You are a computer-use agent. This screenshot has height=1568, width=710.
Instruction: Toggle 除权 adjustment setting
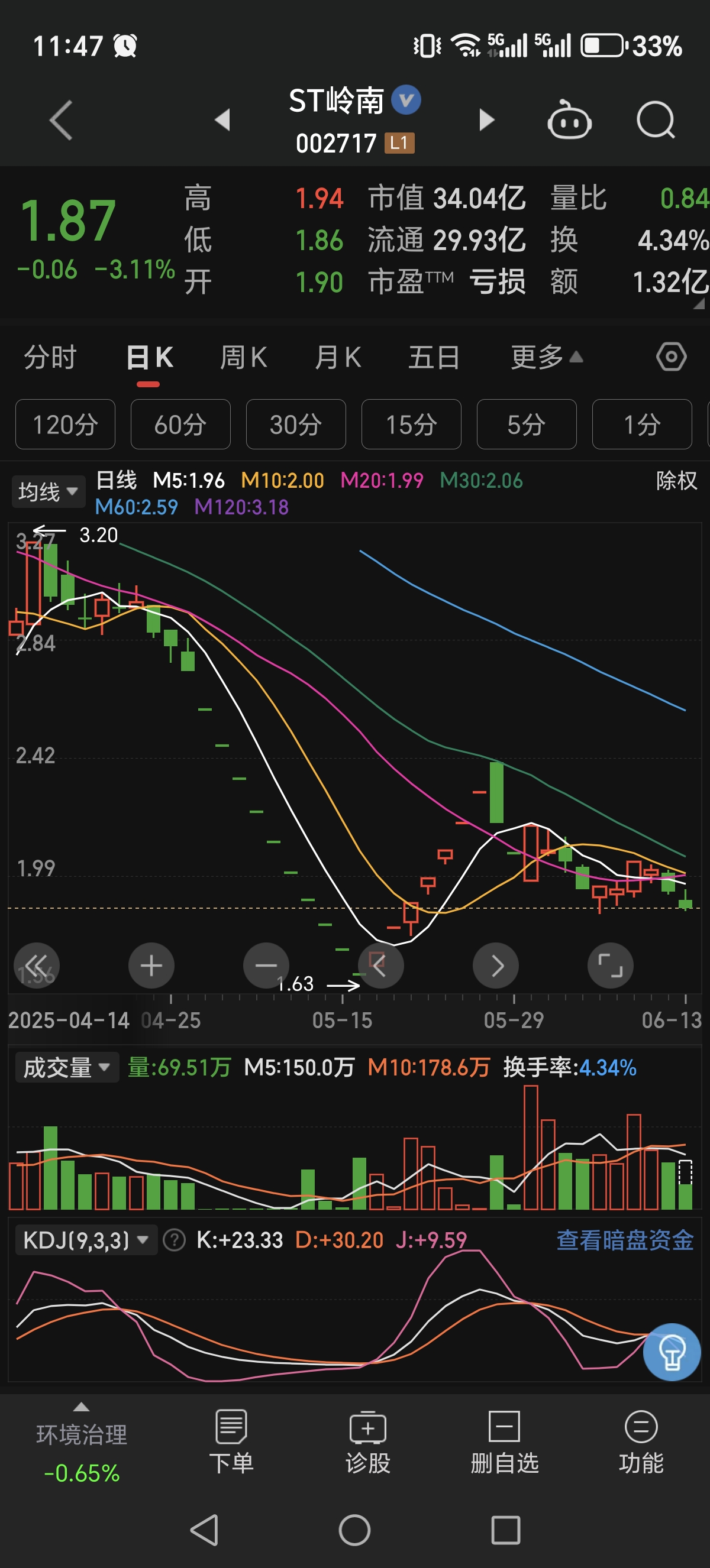(676, 480)
